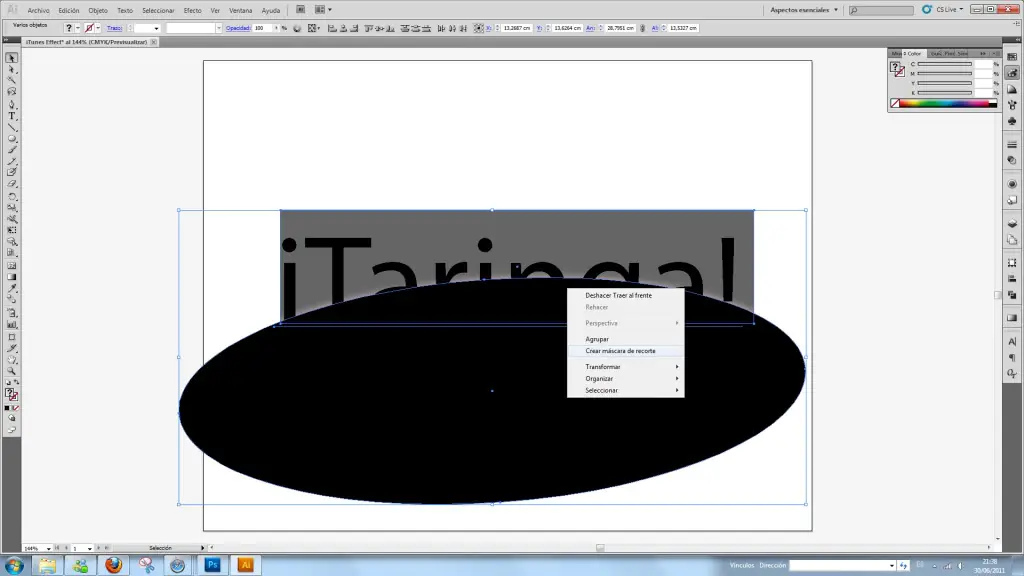Select the Line Segment tool
This screenshot has height=576, width=1024.
coord(12,127)
